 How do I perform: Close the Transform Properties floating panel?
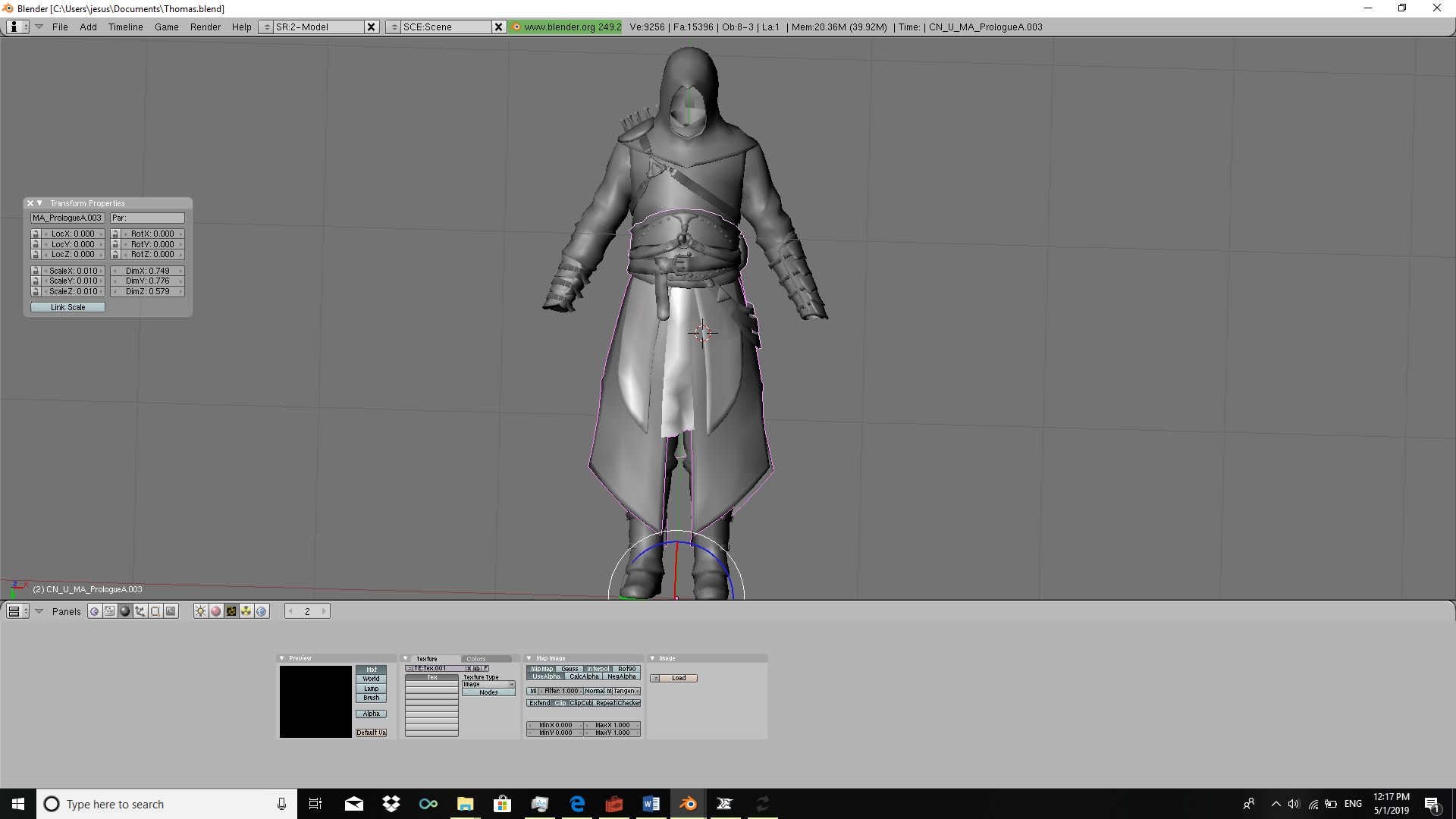click(30, 203)
